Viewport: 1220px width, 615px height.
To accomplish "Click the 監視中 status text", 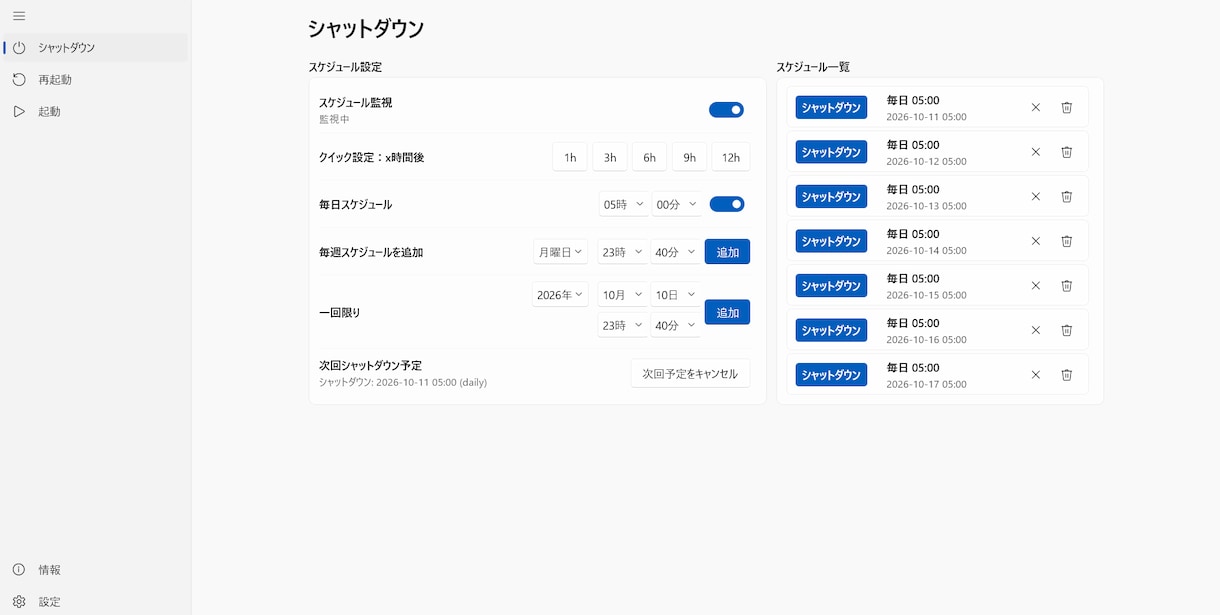I will [334, 119].
